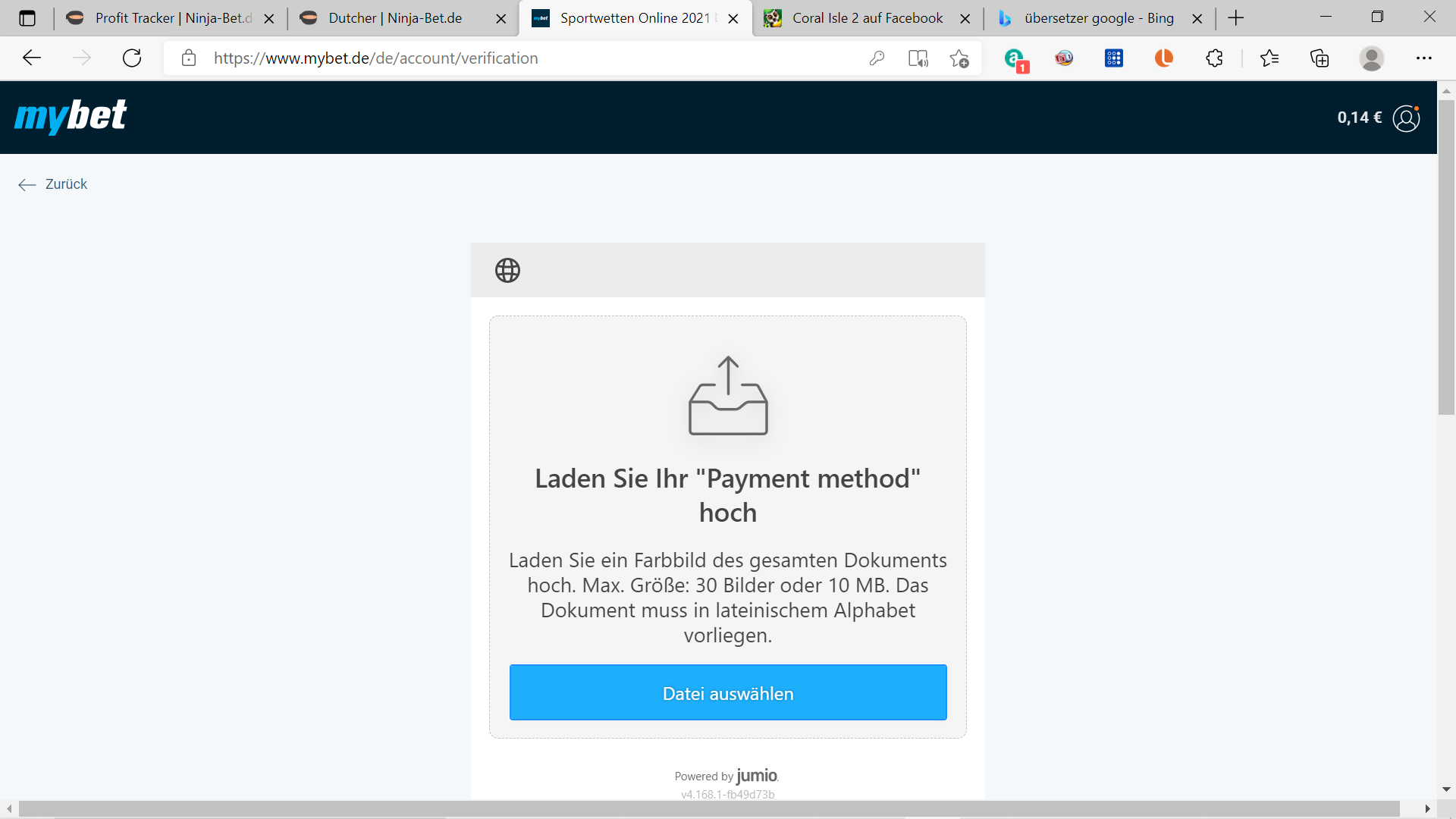
Task: Open the read aloud/immersive reader icon
Action: click(x=918, y=58)
